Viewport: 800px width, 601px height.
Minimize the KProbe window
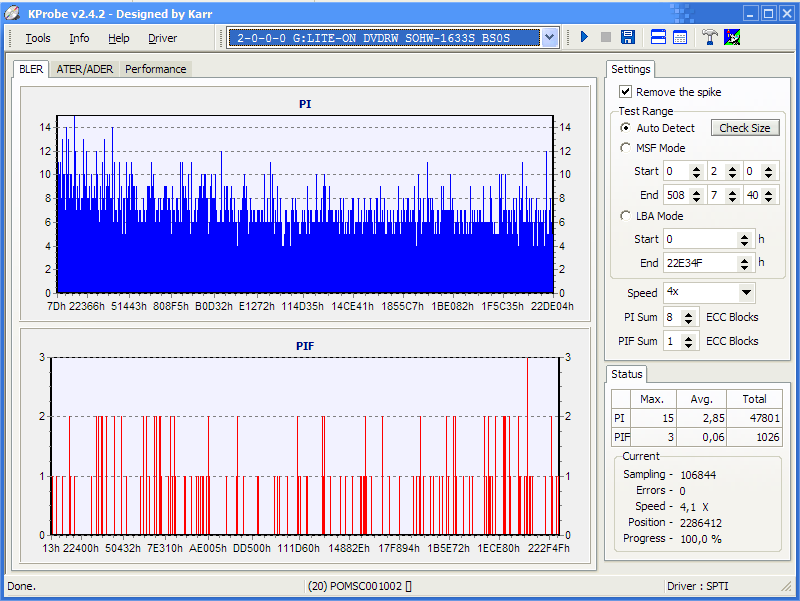[x=750, y=13]
